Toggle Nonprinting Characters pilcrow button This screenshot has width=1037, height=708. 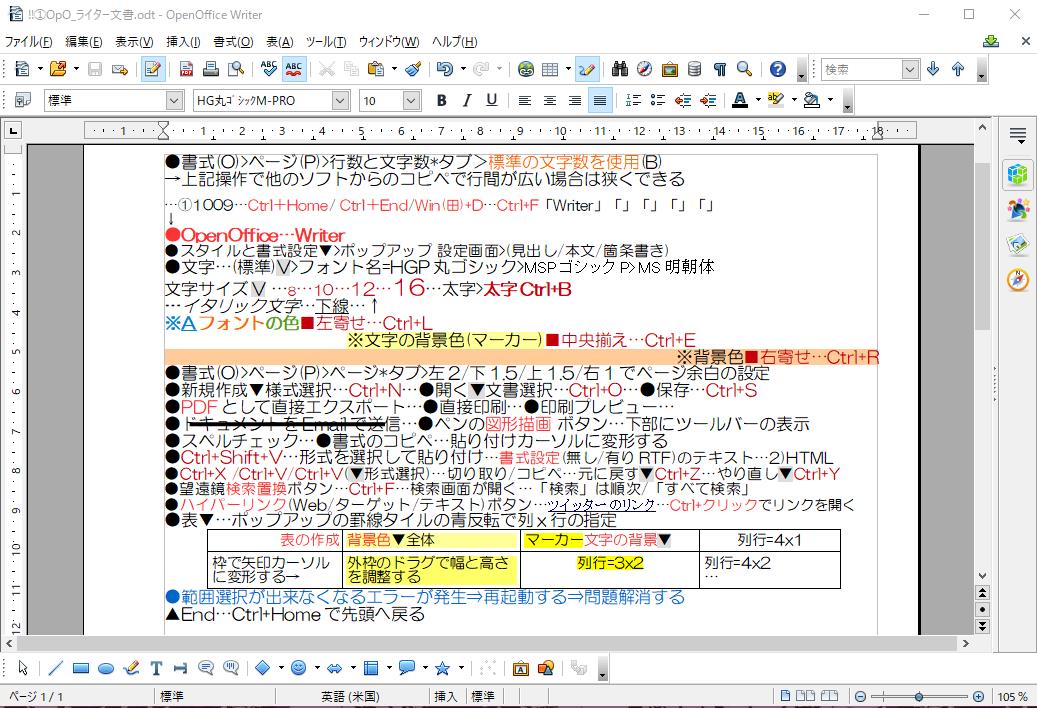(720, 69)
